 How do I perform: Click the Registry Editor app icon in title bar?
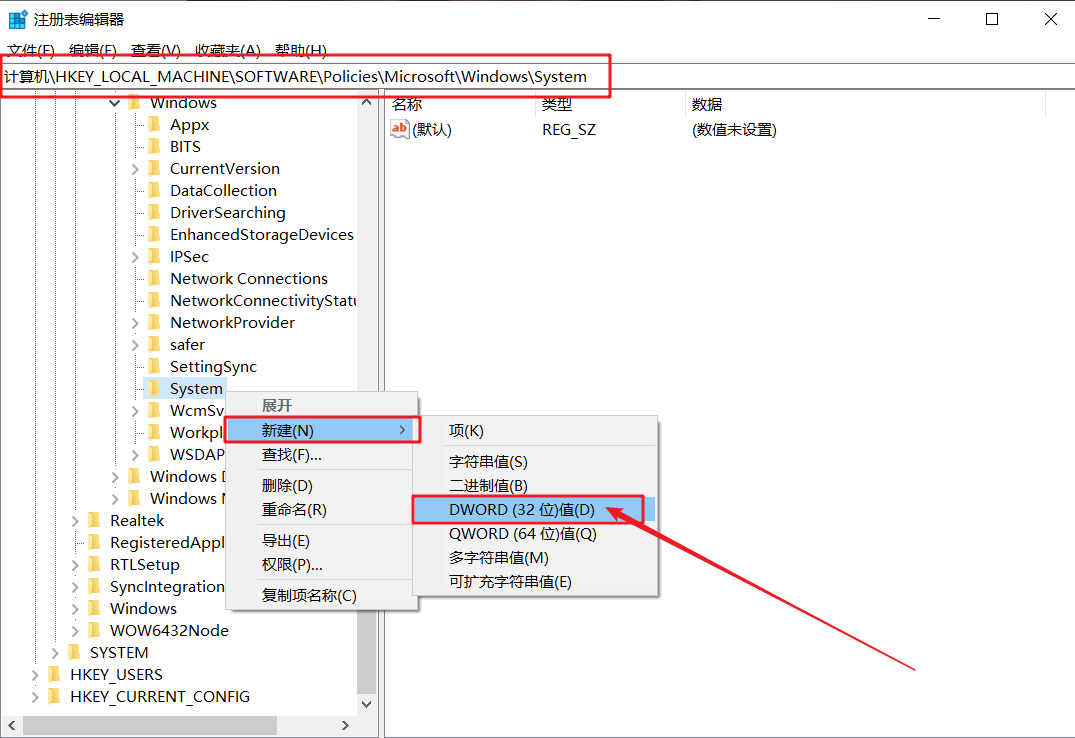18,19
